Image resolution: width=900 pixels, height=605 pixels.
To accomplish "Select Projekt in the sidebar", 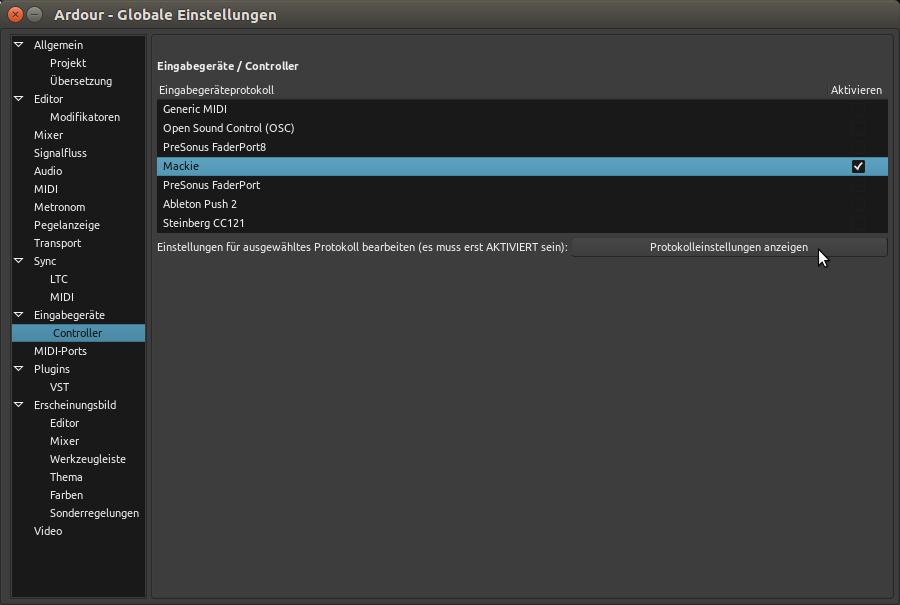I will tap(68, 63).
